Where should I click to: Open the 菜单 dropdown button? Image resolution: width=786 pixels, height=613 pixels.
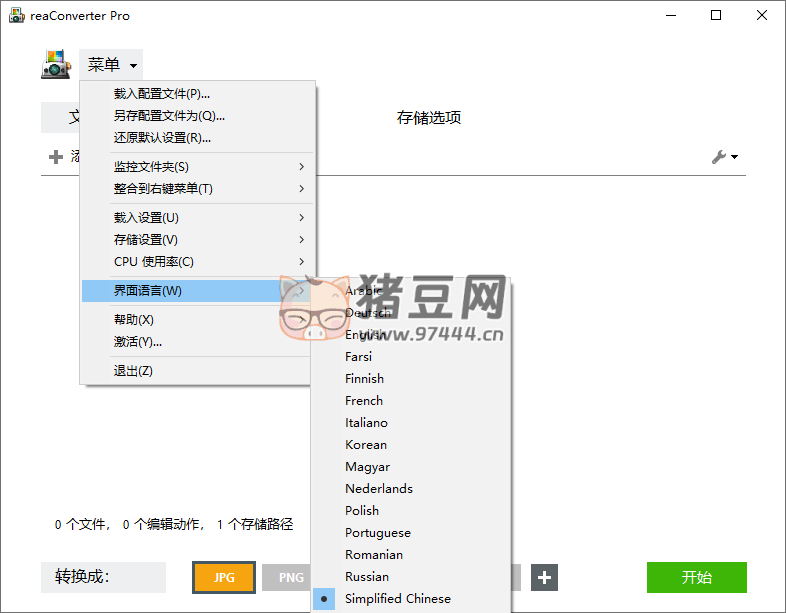tap(111, 65)
